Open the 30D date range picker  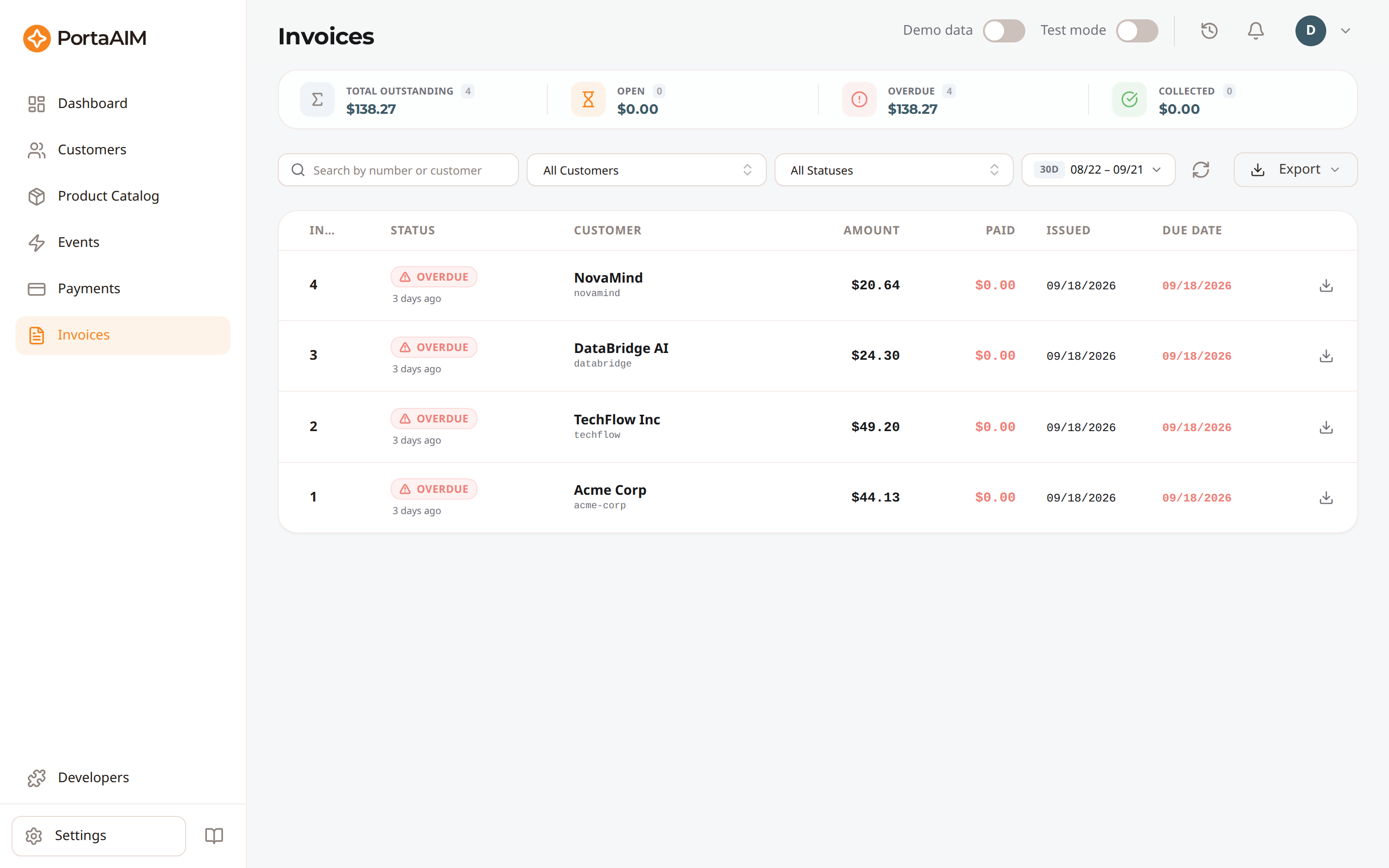coord(1098,170)
